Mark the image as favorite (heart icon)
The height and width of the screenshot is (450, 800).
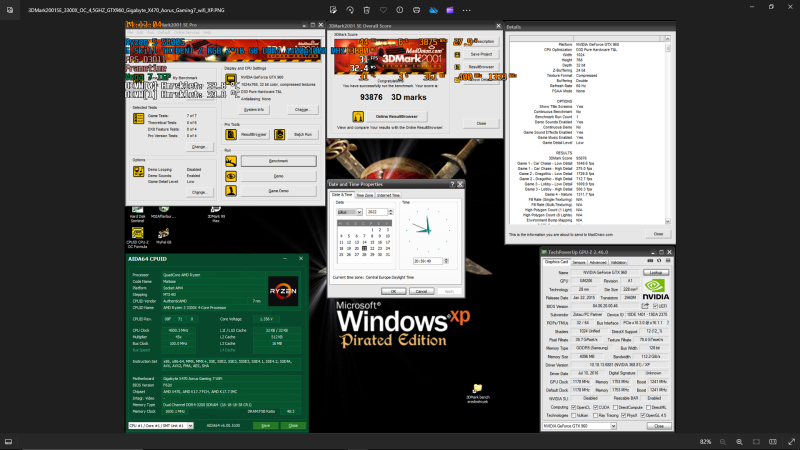pyautogui.click(x=383, y=10)
